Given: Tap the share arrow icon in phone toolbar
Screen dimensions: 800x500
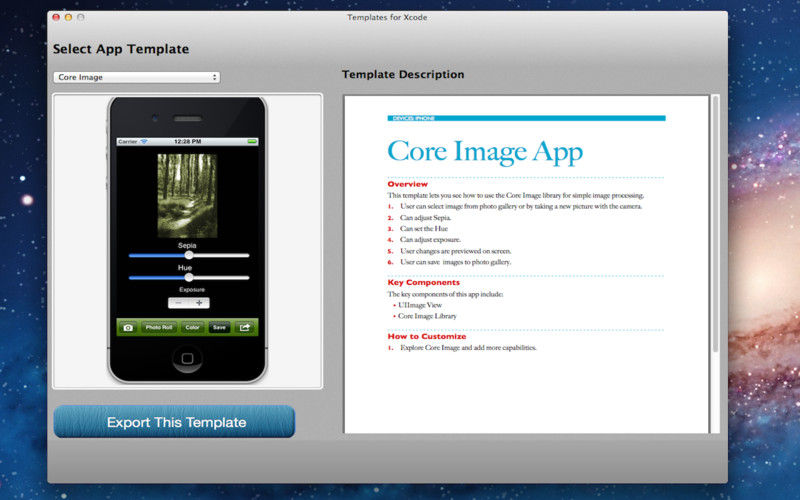Looking at the screenshot, I should tap(244, 328).
